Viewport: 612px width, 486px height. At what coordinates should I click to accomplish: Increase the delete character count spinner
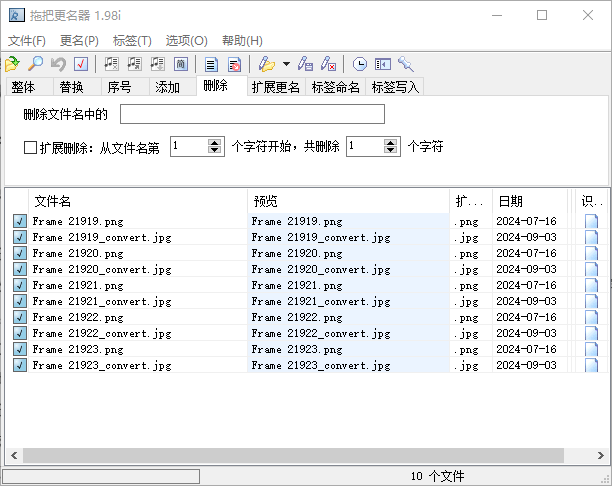(x=390, y=142)
